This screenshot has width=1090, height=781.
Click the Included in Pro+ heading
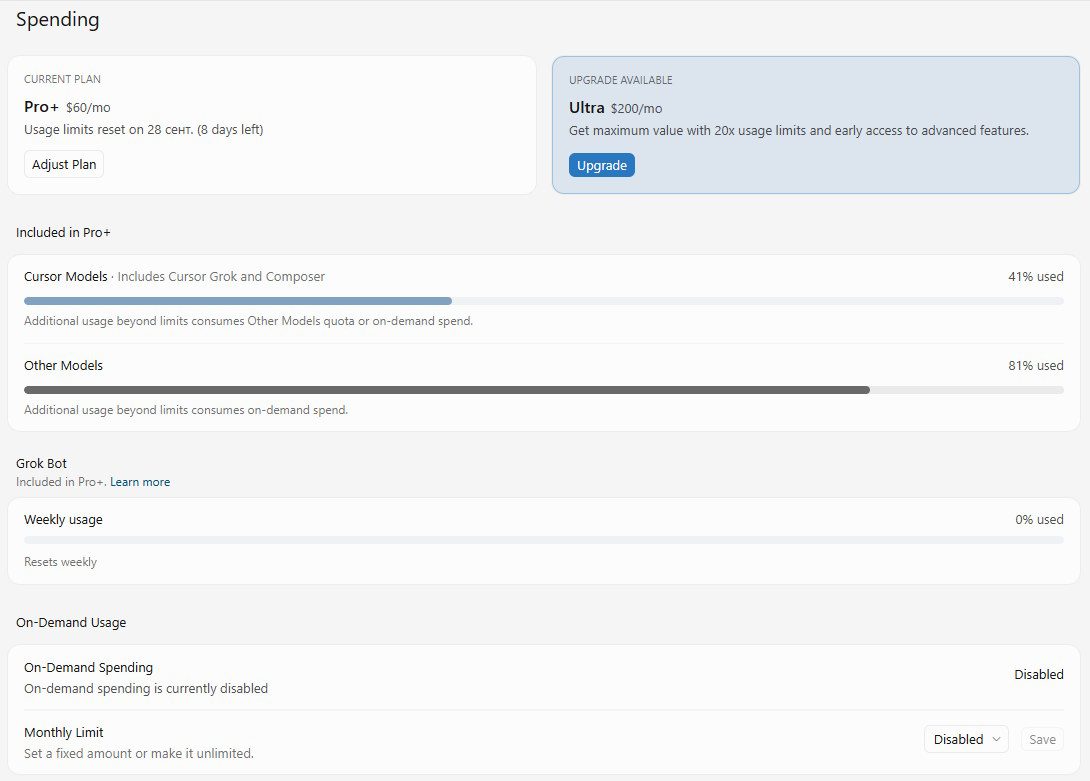point(63,232)
